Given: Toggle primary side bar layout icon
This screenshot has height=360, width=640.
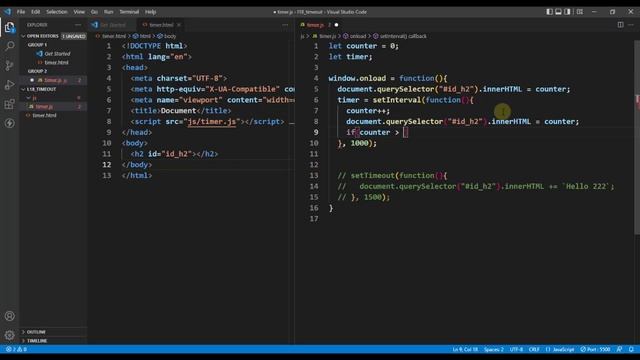Looking at the screenshot, I should pyautogui.click(x=549, y=12).
